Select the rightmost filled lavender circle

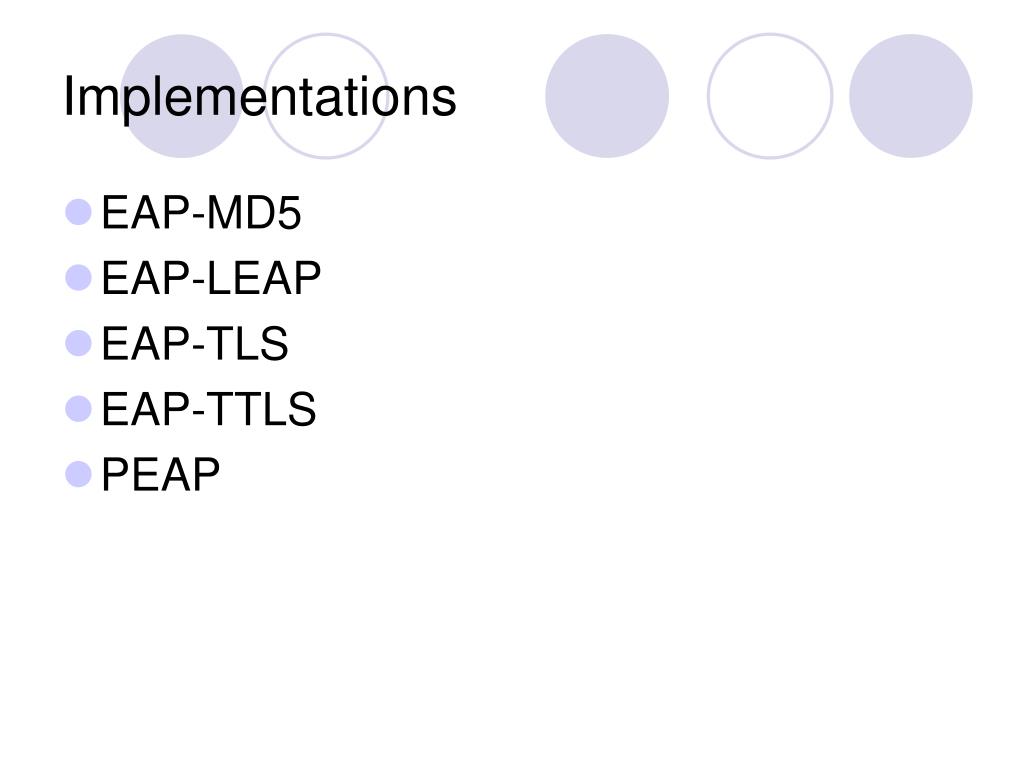pos(910,96)
